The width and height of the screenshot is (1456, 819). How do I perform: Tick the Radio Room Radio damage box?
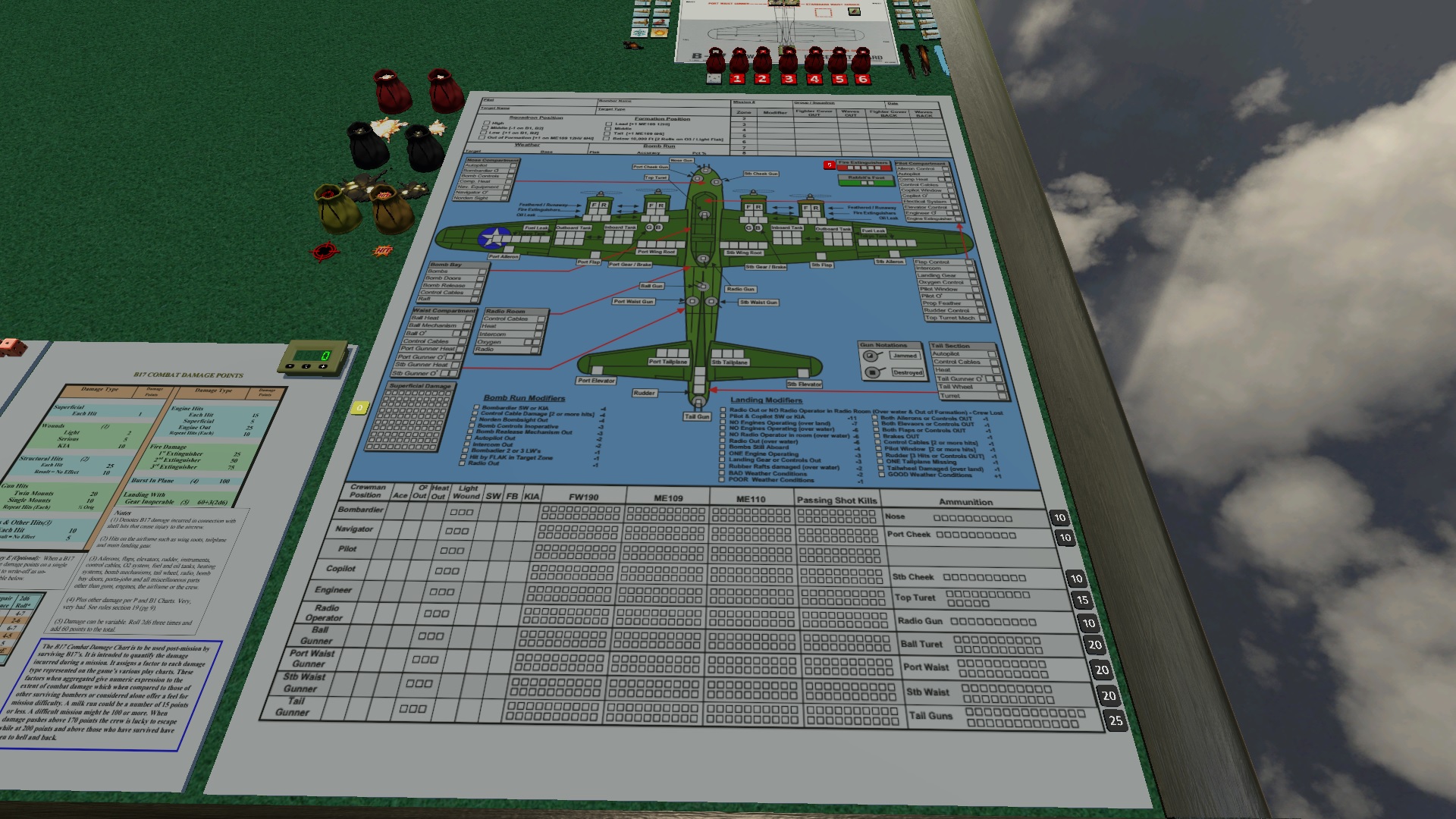coord(535,350)
